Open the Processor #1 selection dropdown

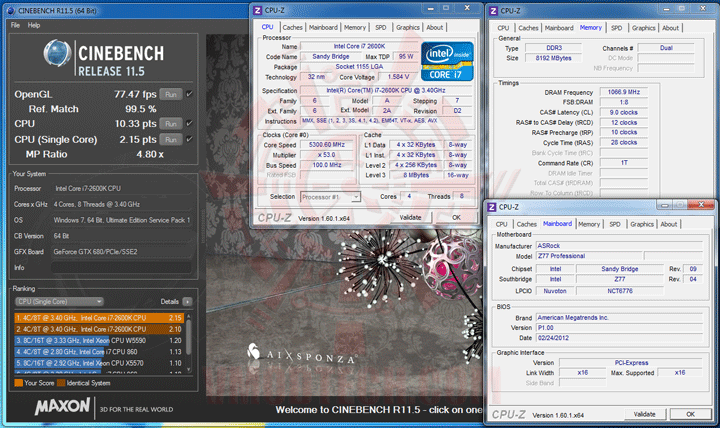[x=330, y=197]
